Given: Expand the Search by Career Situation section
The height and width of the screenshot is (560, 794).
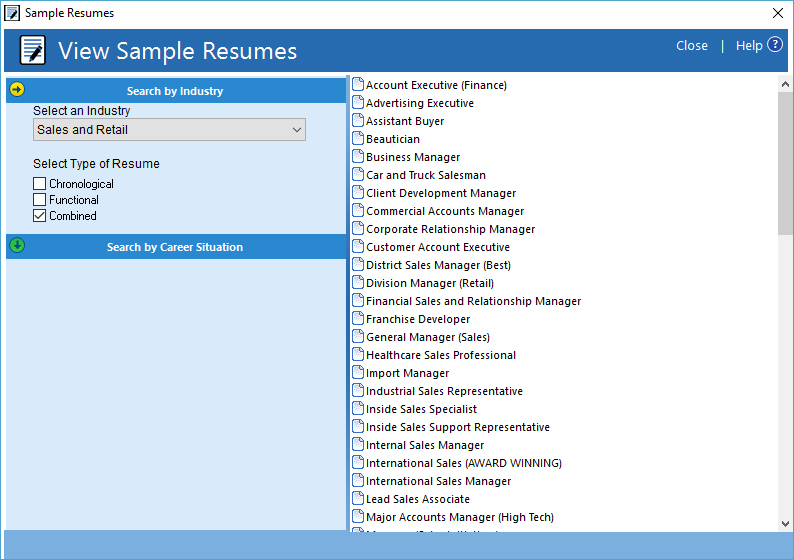Looking at the screenshot, I should (175, 247).
